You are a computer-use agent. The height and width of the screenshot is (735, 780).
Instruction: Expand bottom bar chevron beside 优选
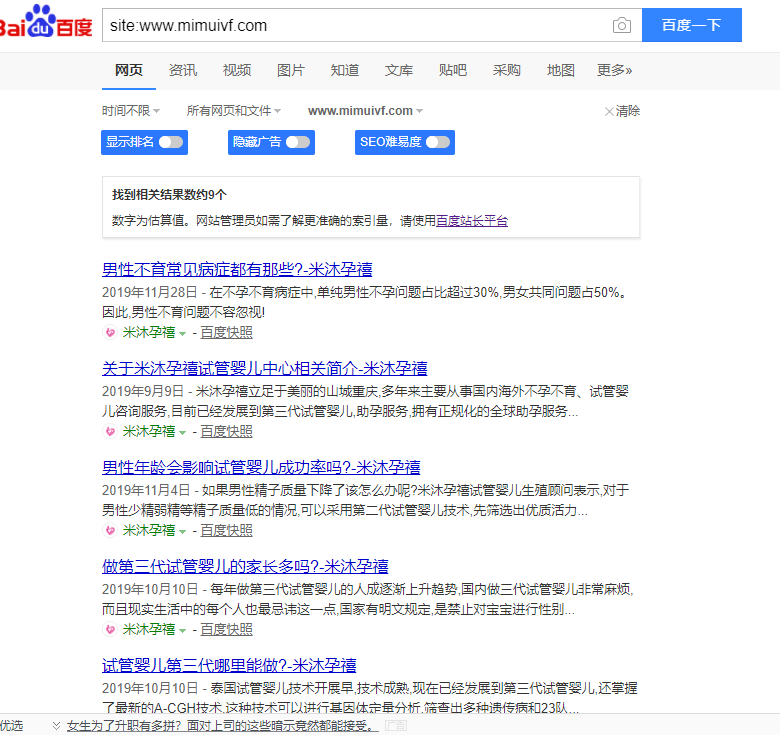[56, 726]
